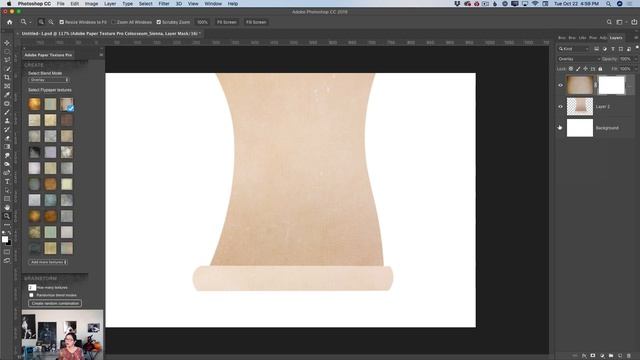This screenshot has width=640, height=360.
Task: Toggle Scrubby Zoom checkbox
Action: tap(159, 22)
